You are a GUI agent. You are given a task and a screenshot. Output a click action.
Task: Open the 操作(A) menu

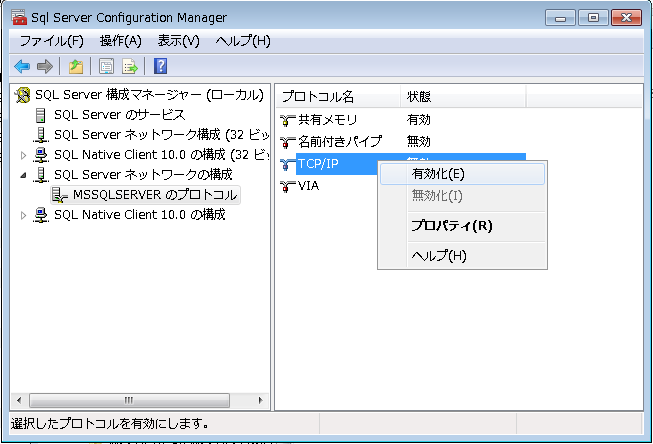121,41
